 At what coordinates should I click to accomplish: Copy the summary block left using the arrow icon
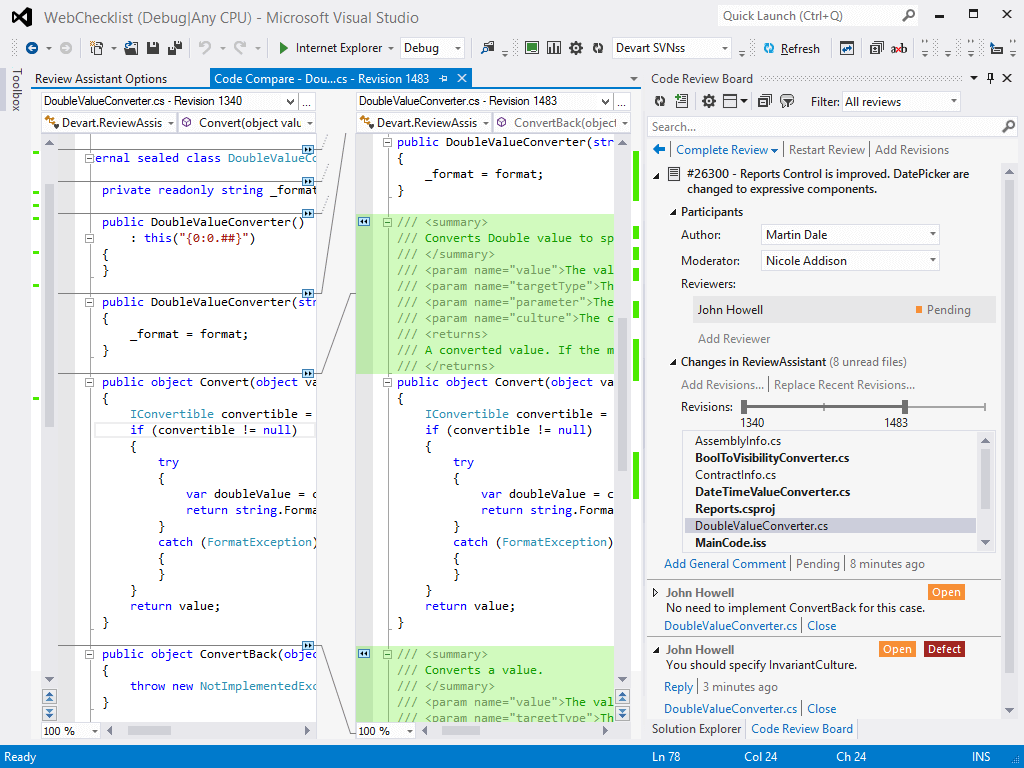(364, 222)
